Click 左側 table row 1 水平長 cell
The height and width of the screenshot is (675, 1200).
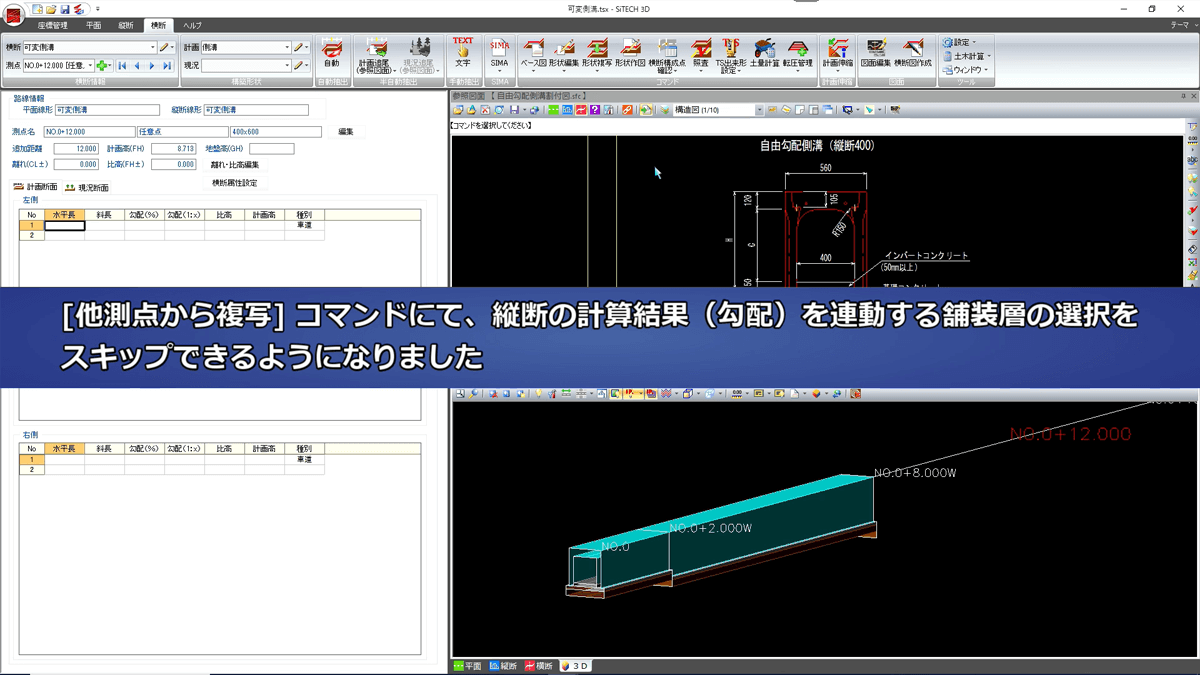click(64, 226)
